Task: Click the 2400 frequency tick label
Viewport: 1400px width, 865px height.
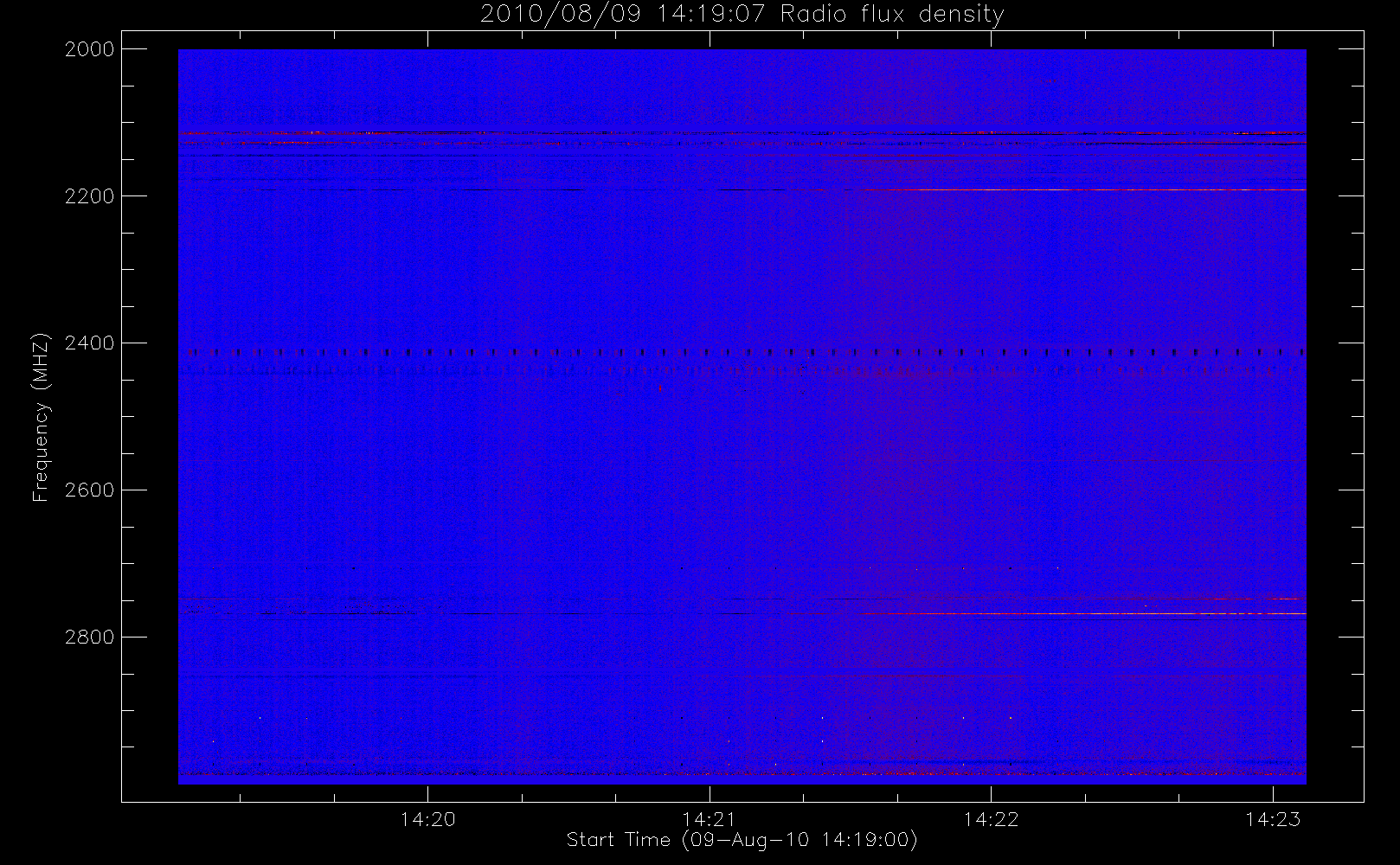Action: [x=89, y=343]
